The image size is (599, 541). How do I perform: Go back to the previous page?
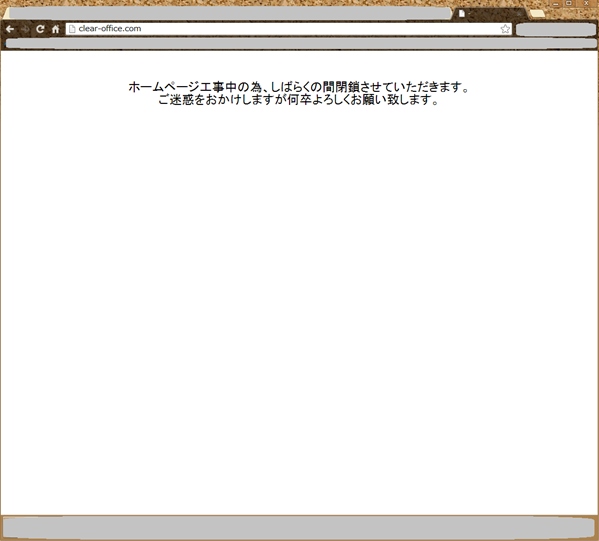[x=10, y=29]
